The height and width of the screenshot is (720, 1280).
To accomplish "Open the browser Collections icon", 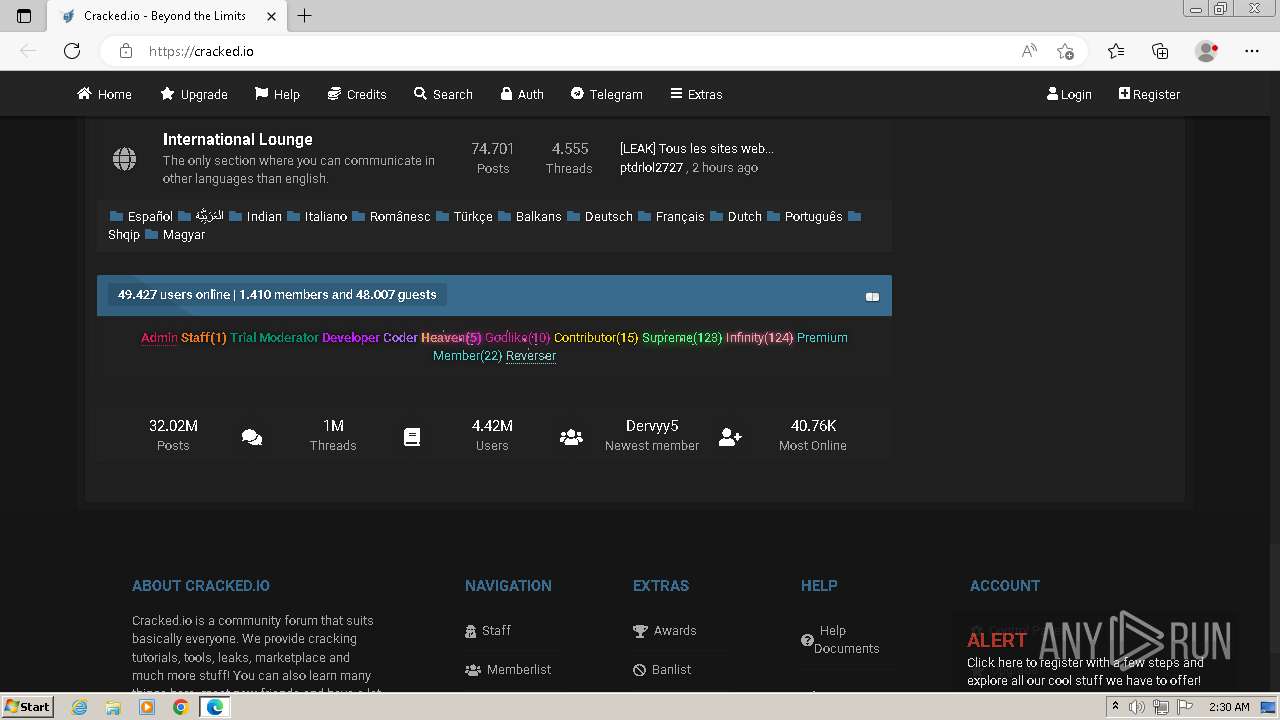I will coord(1160,51).
